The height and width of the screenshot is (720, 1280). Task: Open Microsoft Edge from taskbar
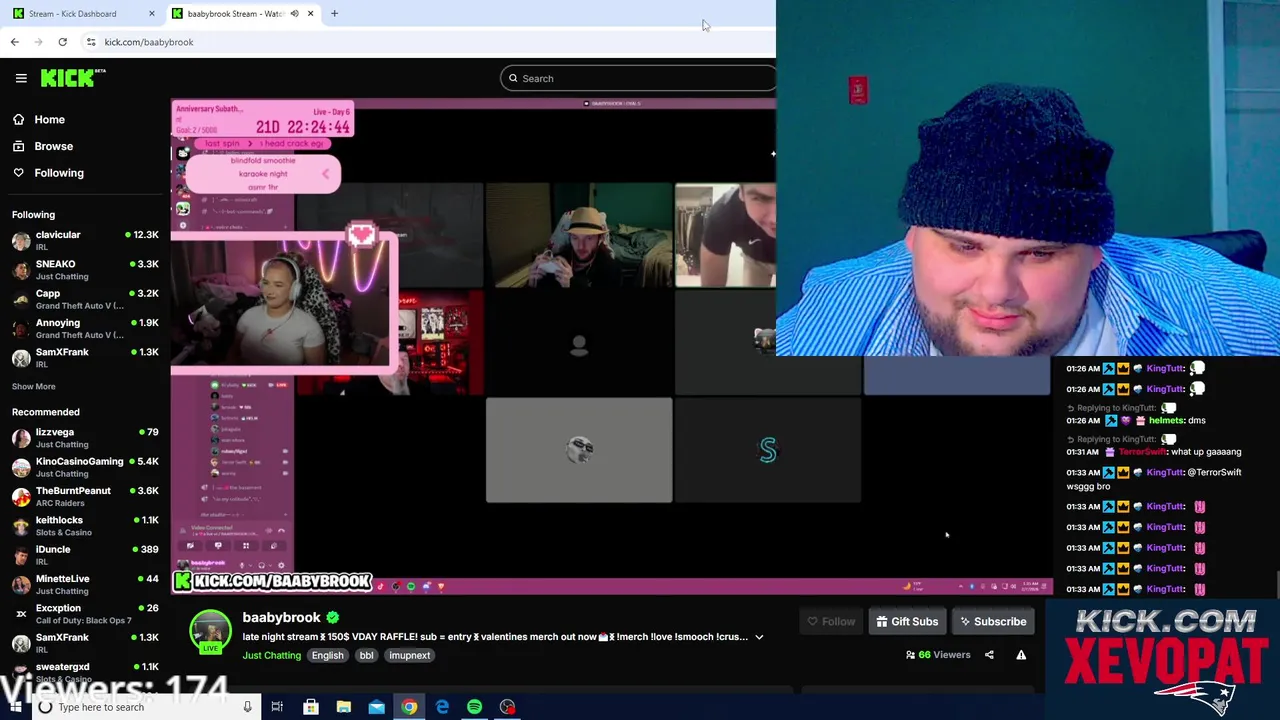click(x=442, y=707)
